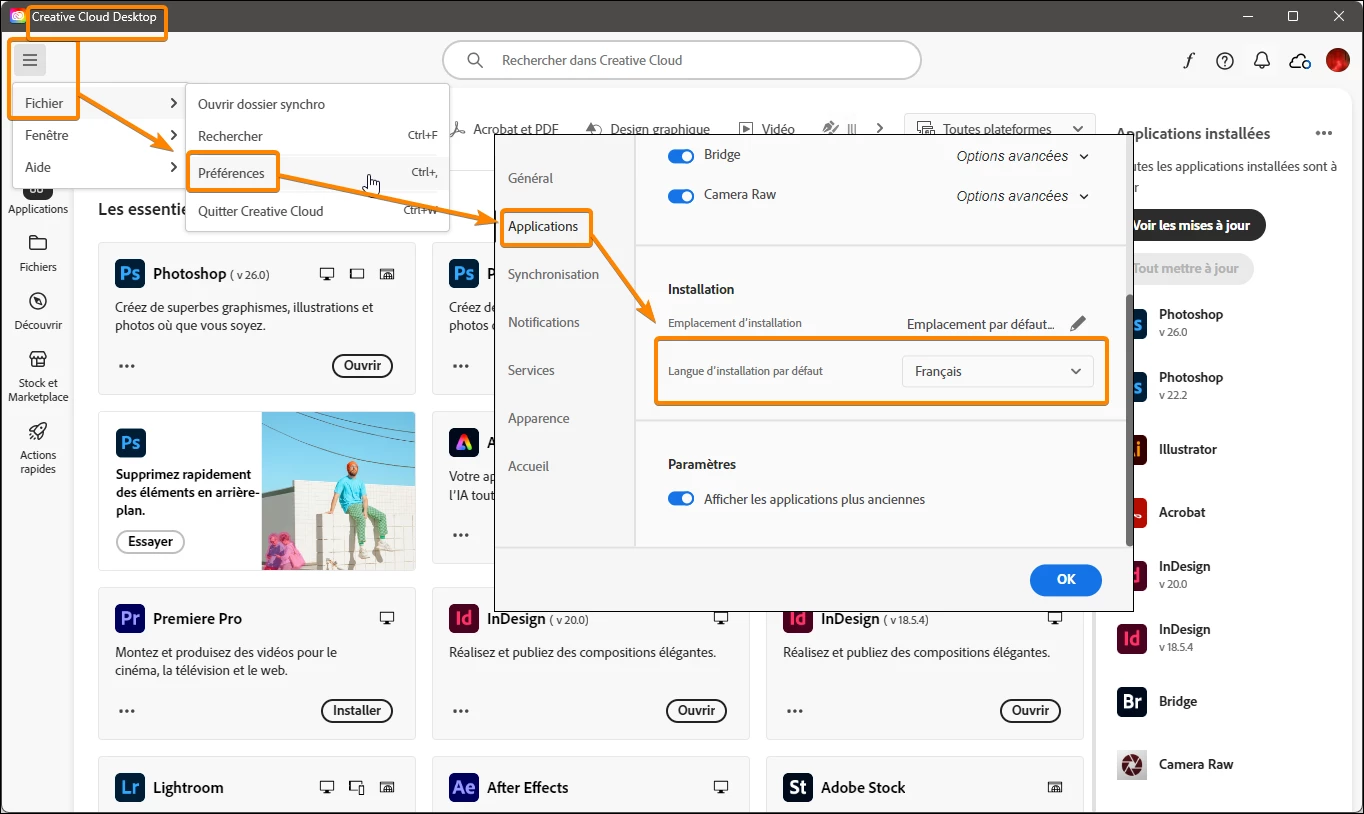Click OK in preferences dialog
The image size is (1364, 814).
coord(1066,579)
